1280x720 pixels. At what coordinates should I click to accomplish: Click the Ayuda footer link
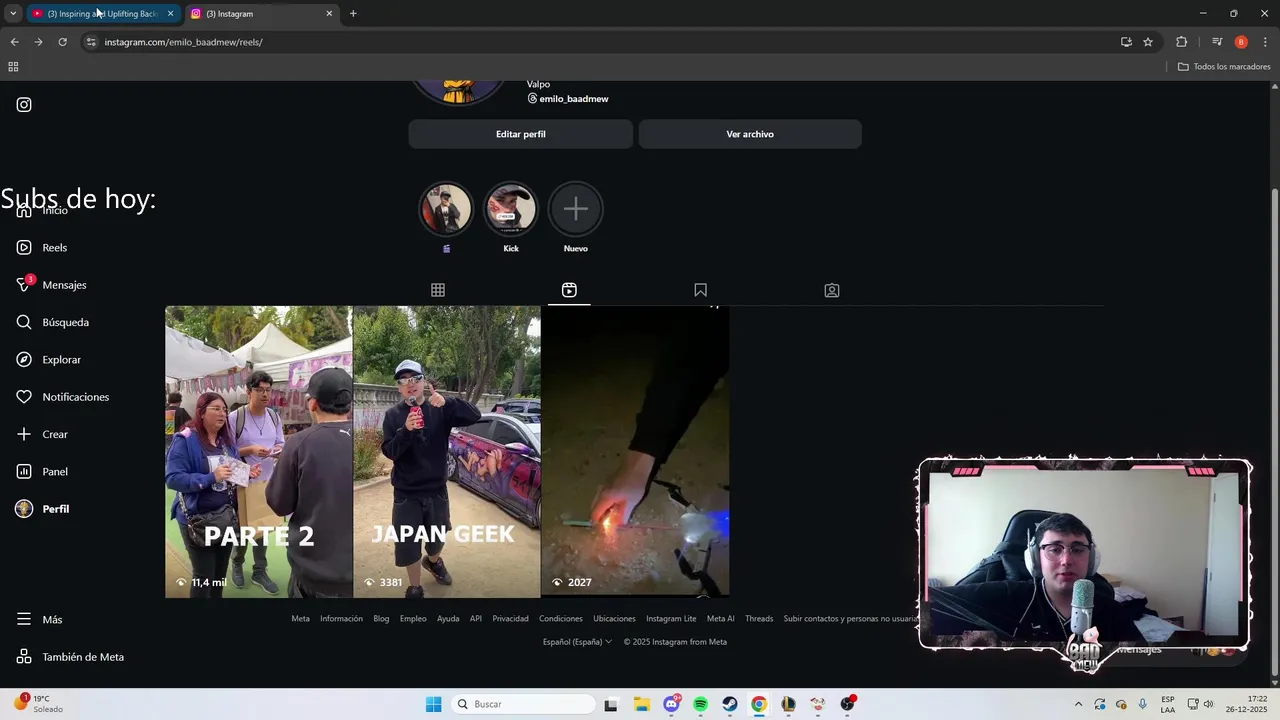[448, 619]
